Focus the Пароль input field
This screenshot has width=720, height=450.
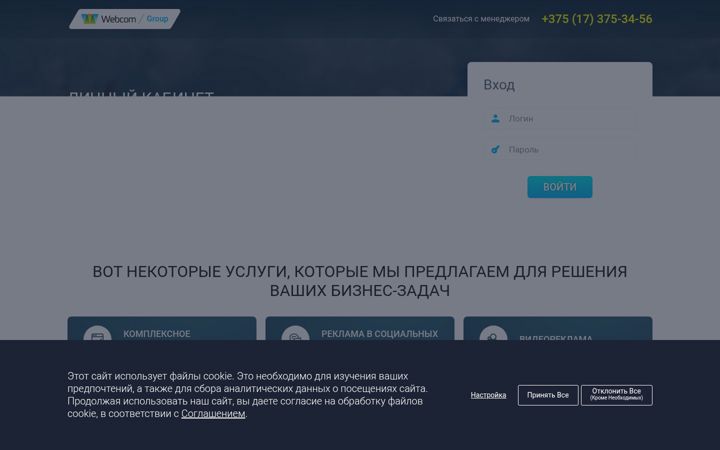point(560,150)
